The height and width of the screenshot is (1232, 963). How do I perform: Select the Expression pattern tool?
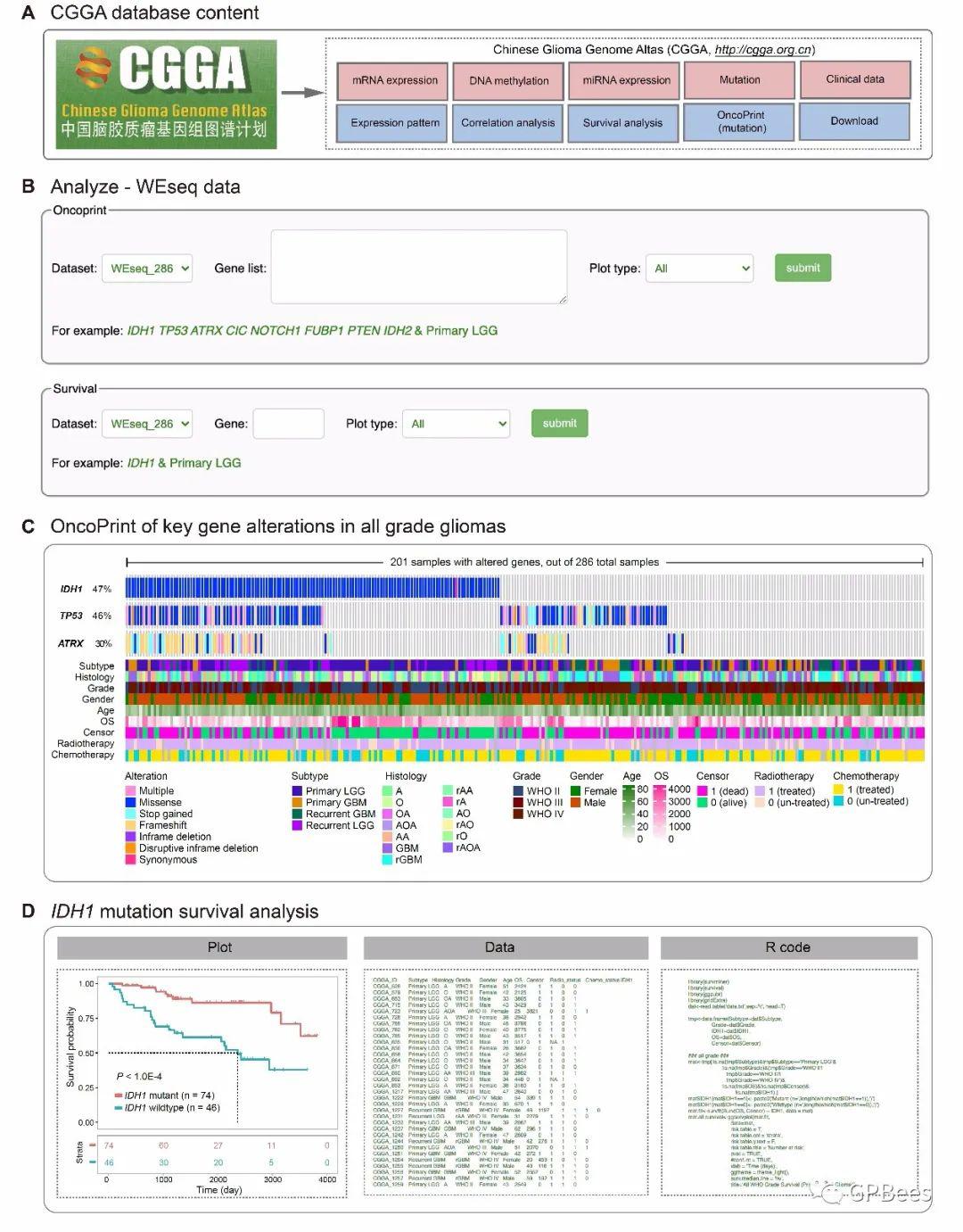pos(394,123)
